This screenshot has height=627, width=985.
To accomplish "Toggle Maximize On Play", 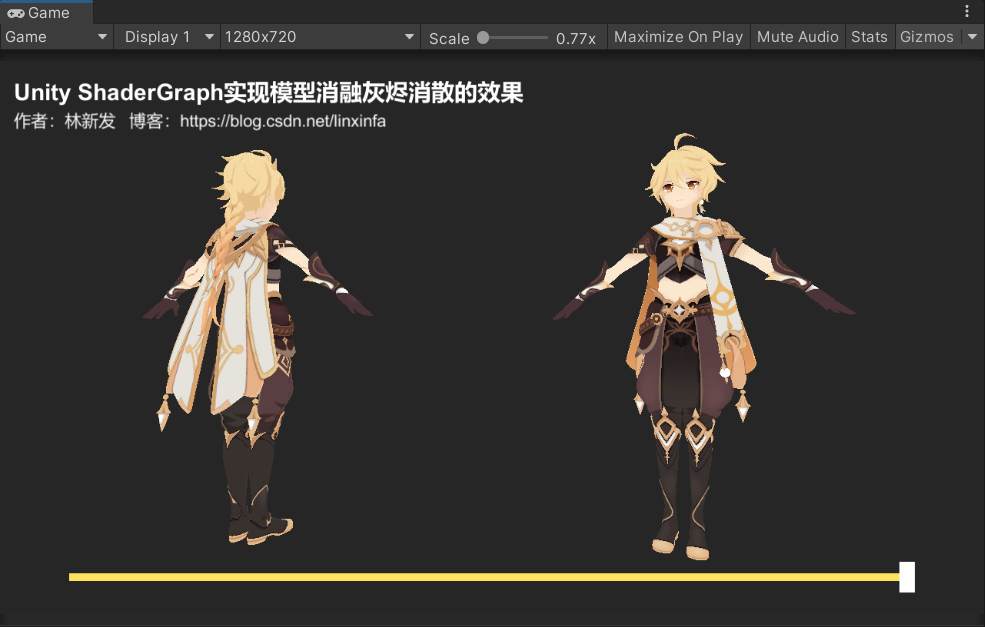I will click(678, 37).
